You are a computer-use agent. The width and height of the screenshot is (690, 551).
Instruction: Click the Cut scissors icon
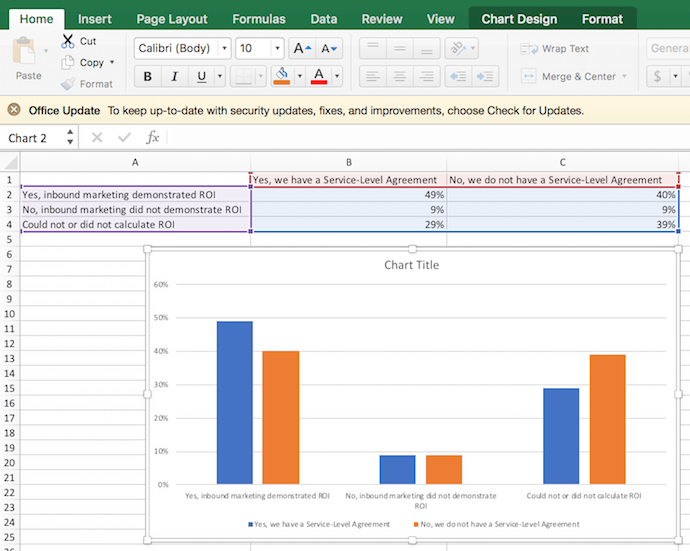tap(68, 41)
